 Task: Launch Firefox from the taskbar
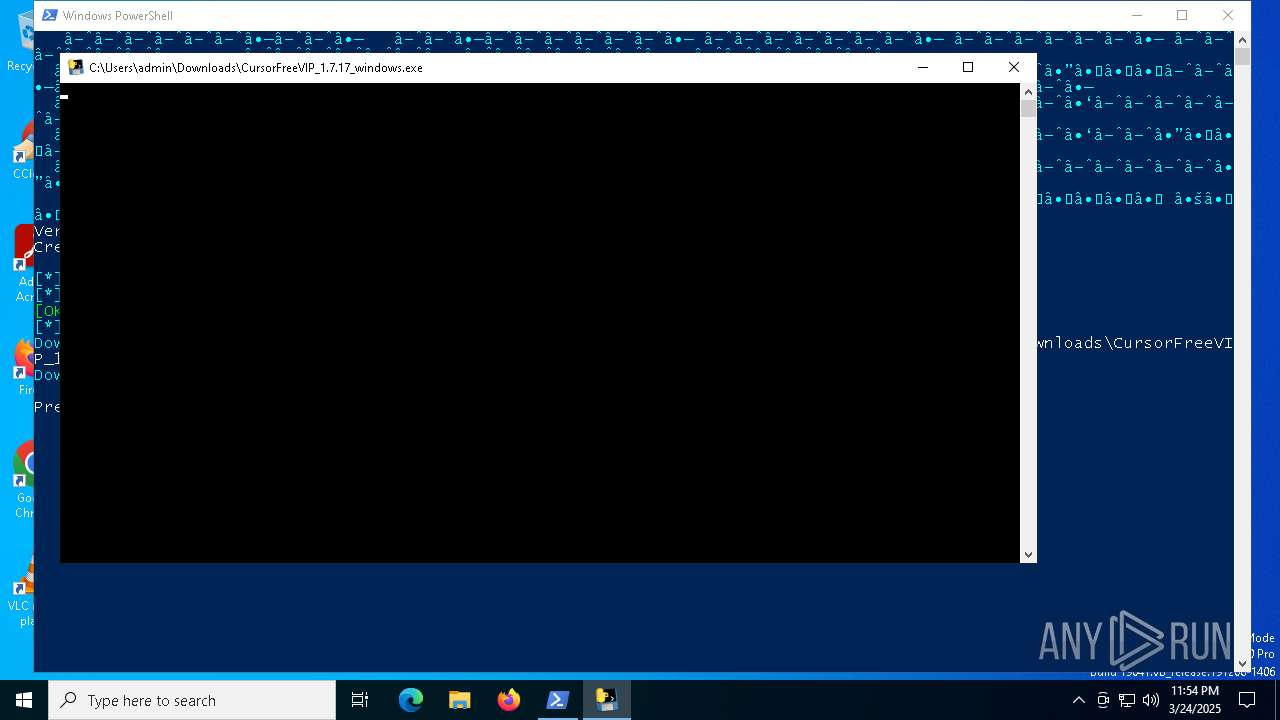click(x=509, y=700)
